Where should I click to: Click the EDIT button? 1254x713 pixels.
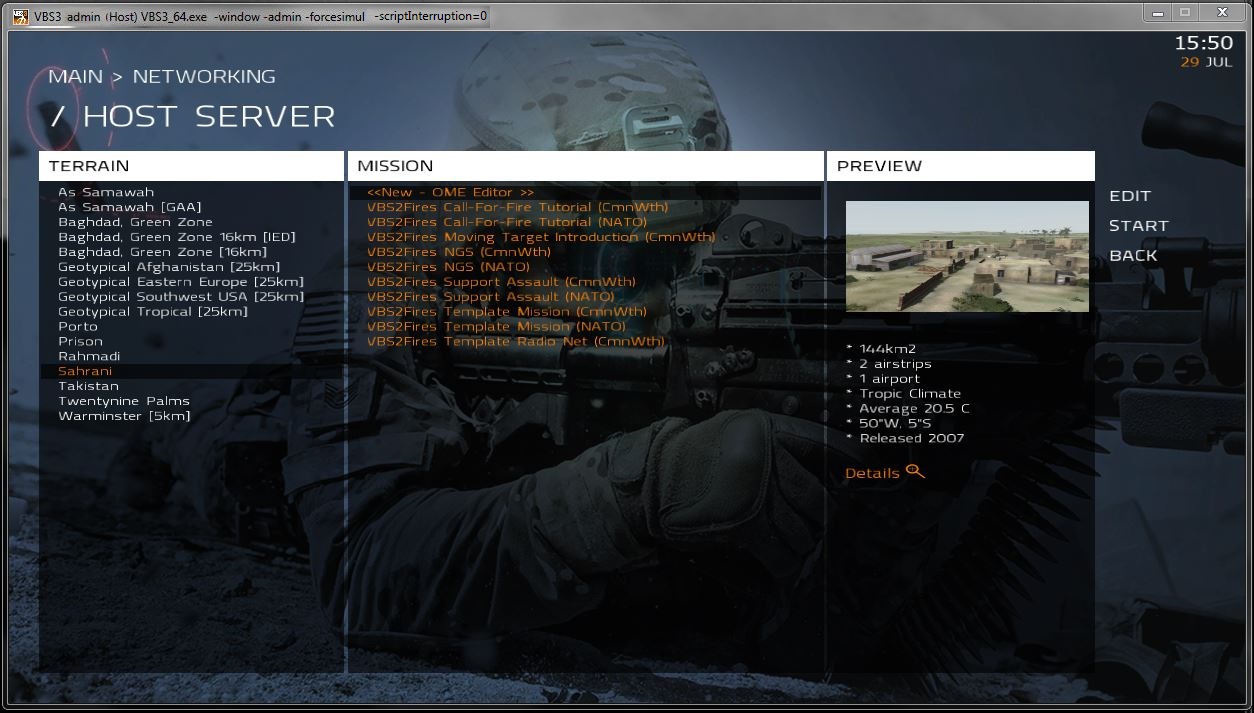pyautogui.click(x=1130, y=196)
